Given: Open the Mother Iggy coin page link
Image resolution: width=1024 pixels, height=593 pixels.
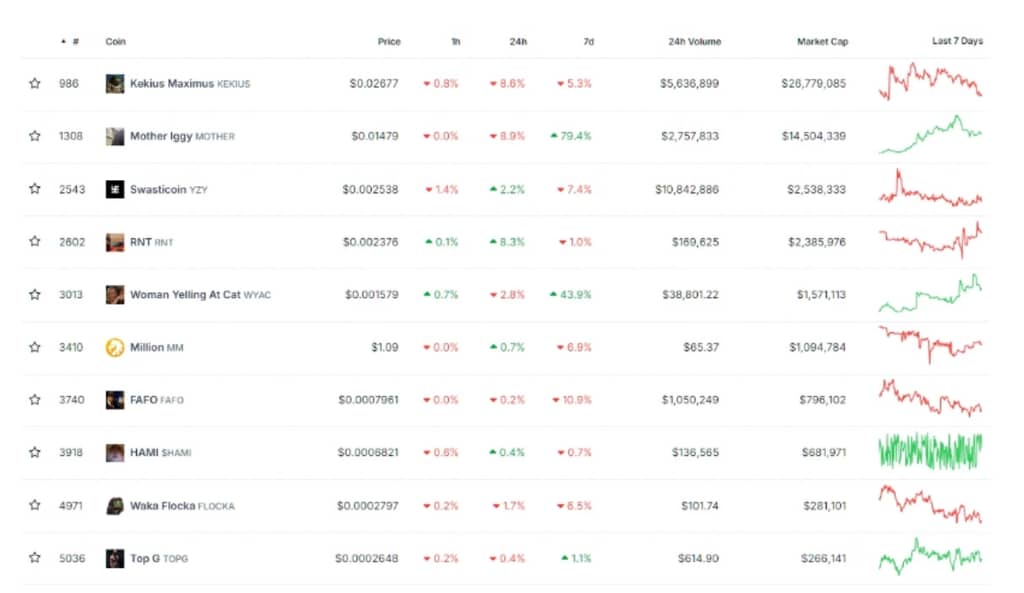Looking at the screenshot, I should point(160,136).
